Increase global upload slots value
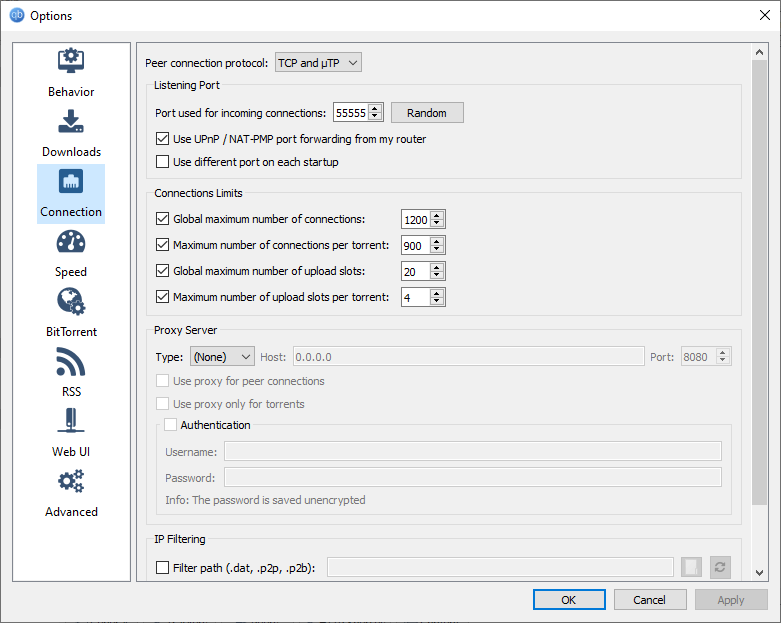The width and height of the screenshot is (781, 623). click(437, 267)
